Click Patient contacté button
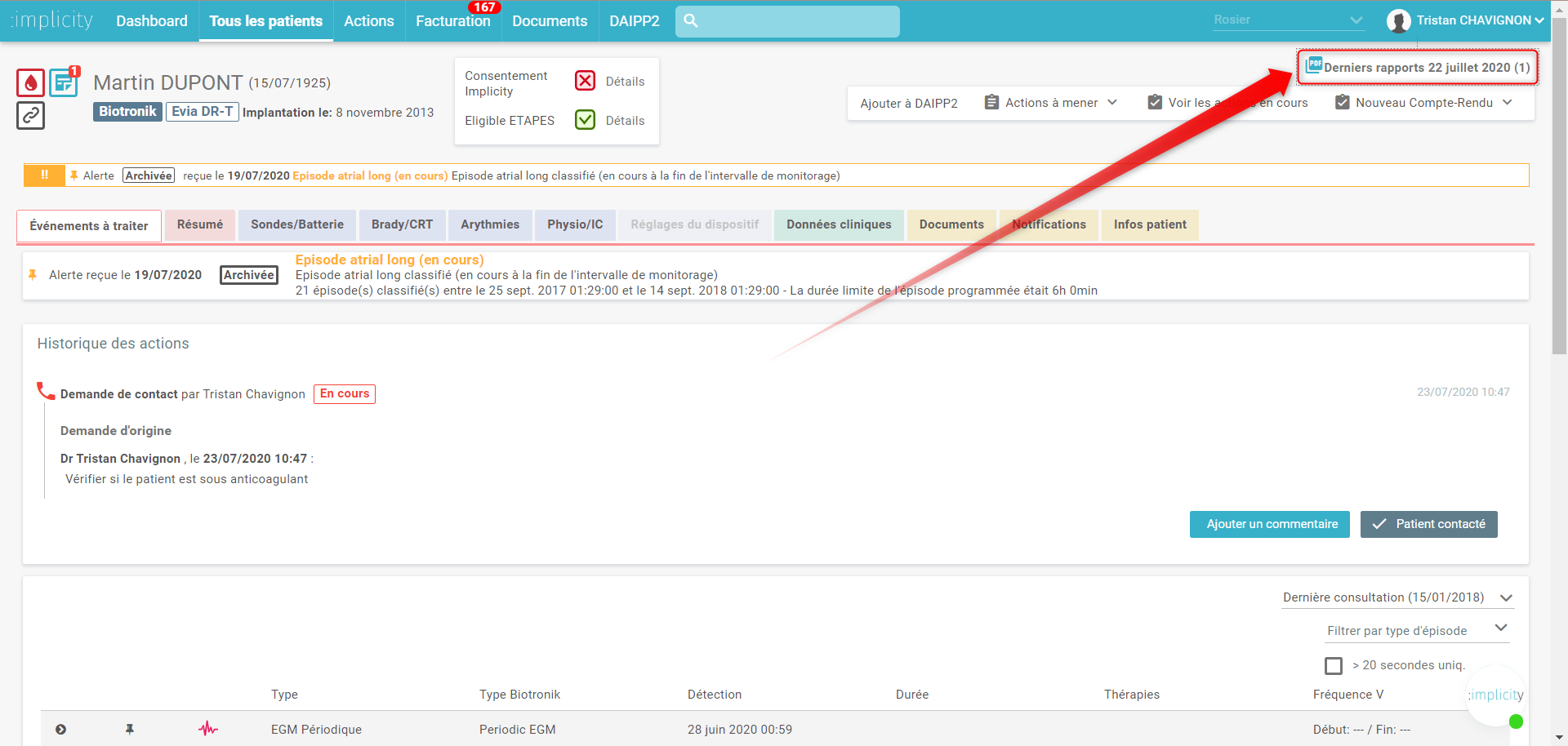 click(1429, 524)
